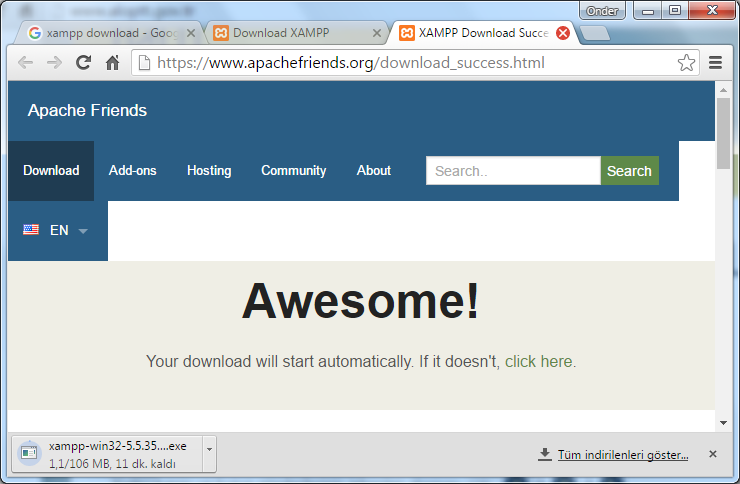
Task: Open the About menu item
Action: (x=374, y=171)
